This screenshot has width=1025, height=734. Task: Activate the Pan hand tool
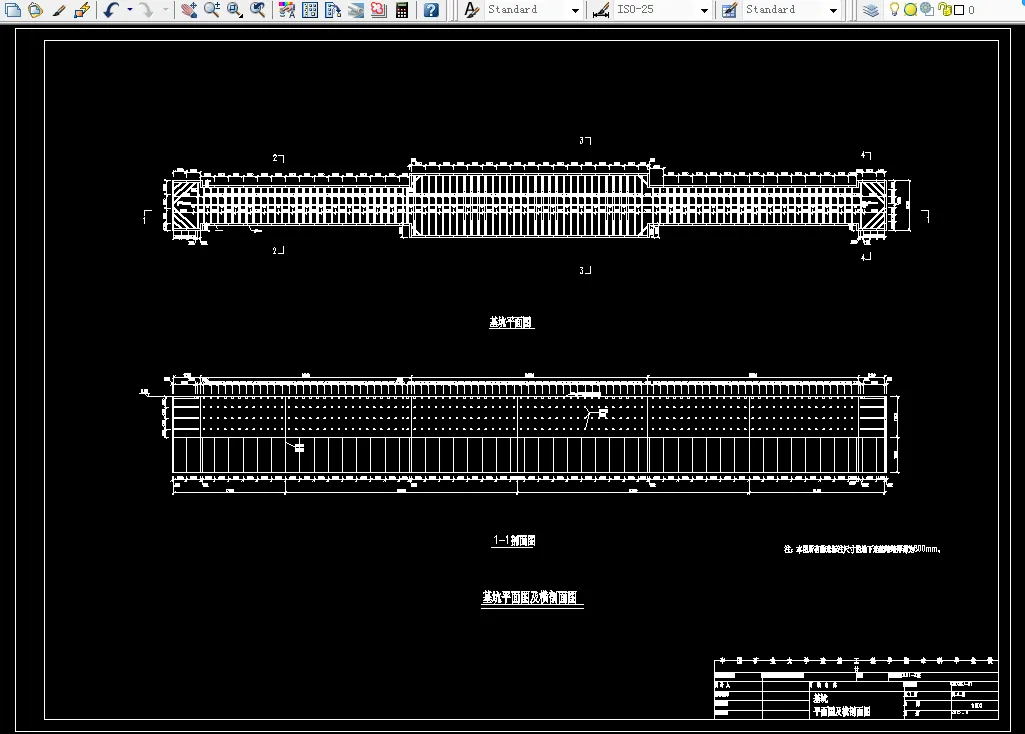[x=189, y=10]
